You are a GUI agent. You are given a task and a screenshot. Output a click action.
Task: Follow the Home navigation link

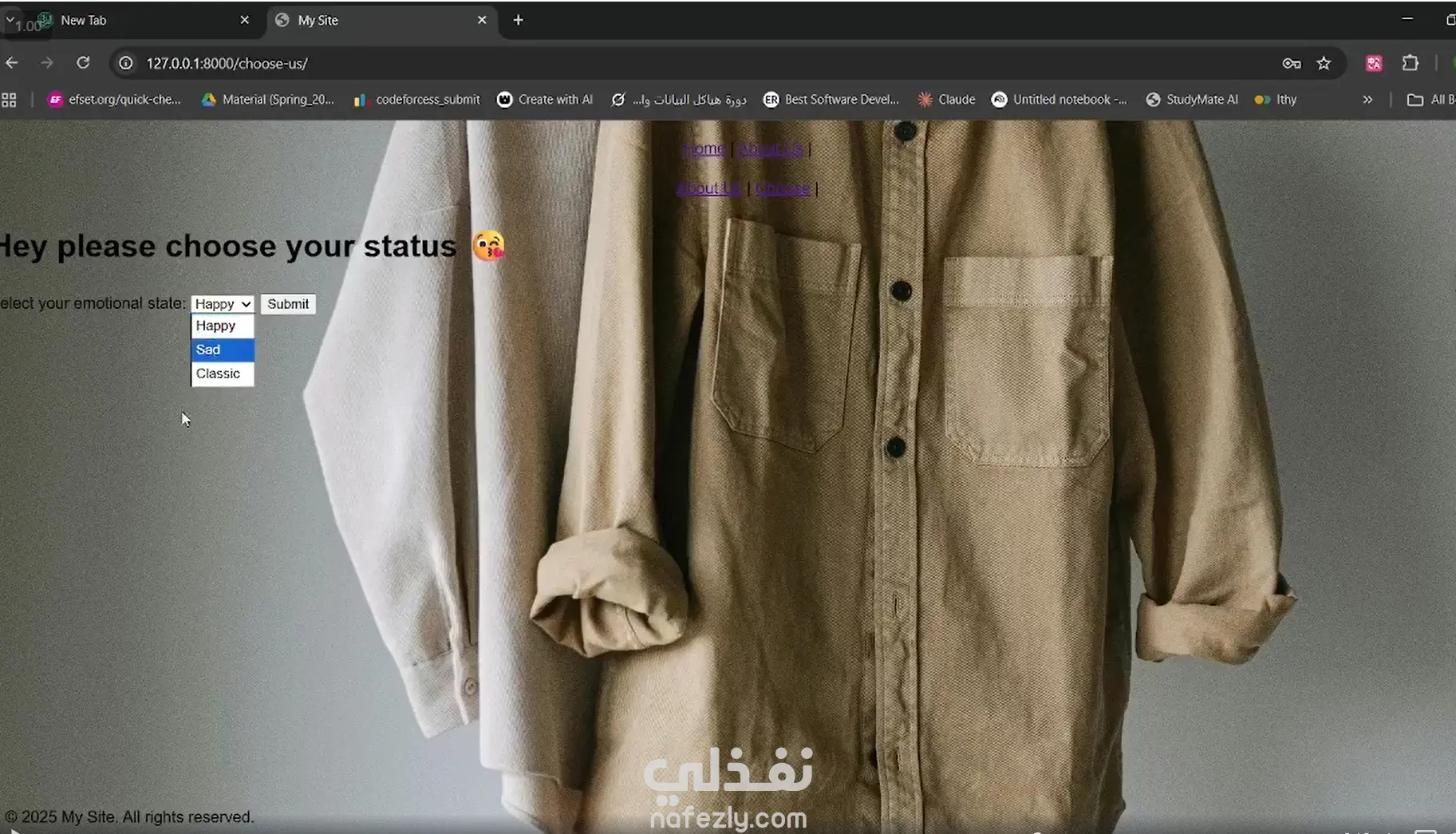(x=704, y=149)
